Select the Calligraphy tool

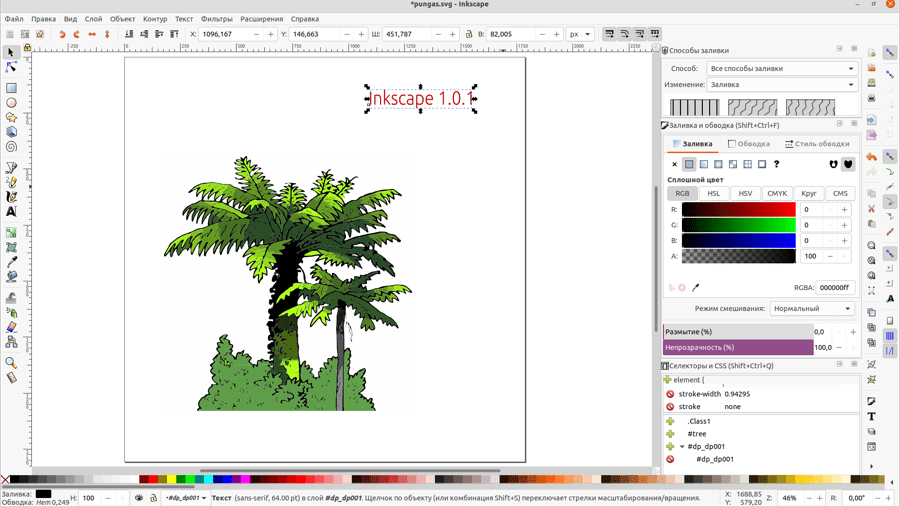click(x=11, y=197)
